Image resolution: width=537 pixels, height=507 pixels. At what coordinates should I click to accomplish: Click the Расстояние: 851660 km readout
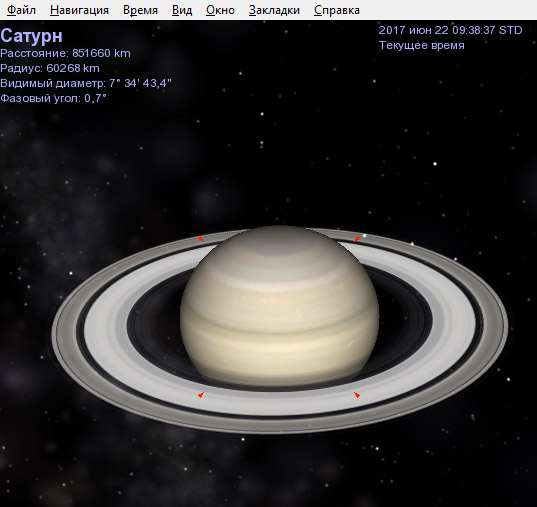coord(65,53)
